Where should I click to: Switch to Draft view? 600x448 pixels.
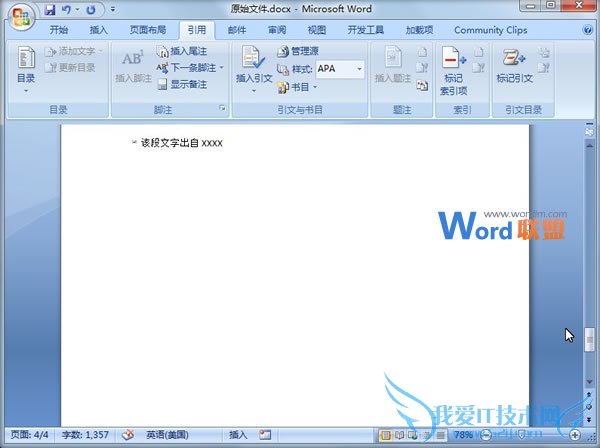(x=440, y=435)
